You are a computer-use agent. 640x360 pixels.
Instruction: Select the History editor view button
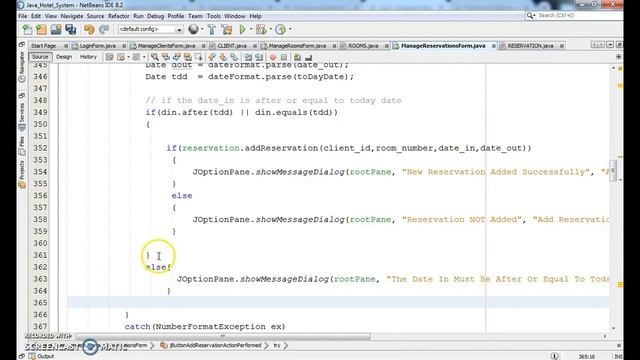point(88,57)
